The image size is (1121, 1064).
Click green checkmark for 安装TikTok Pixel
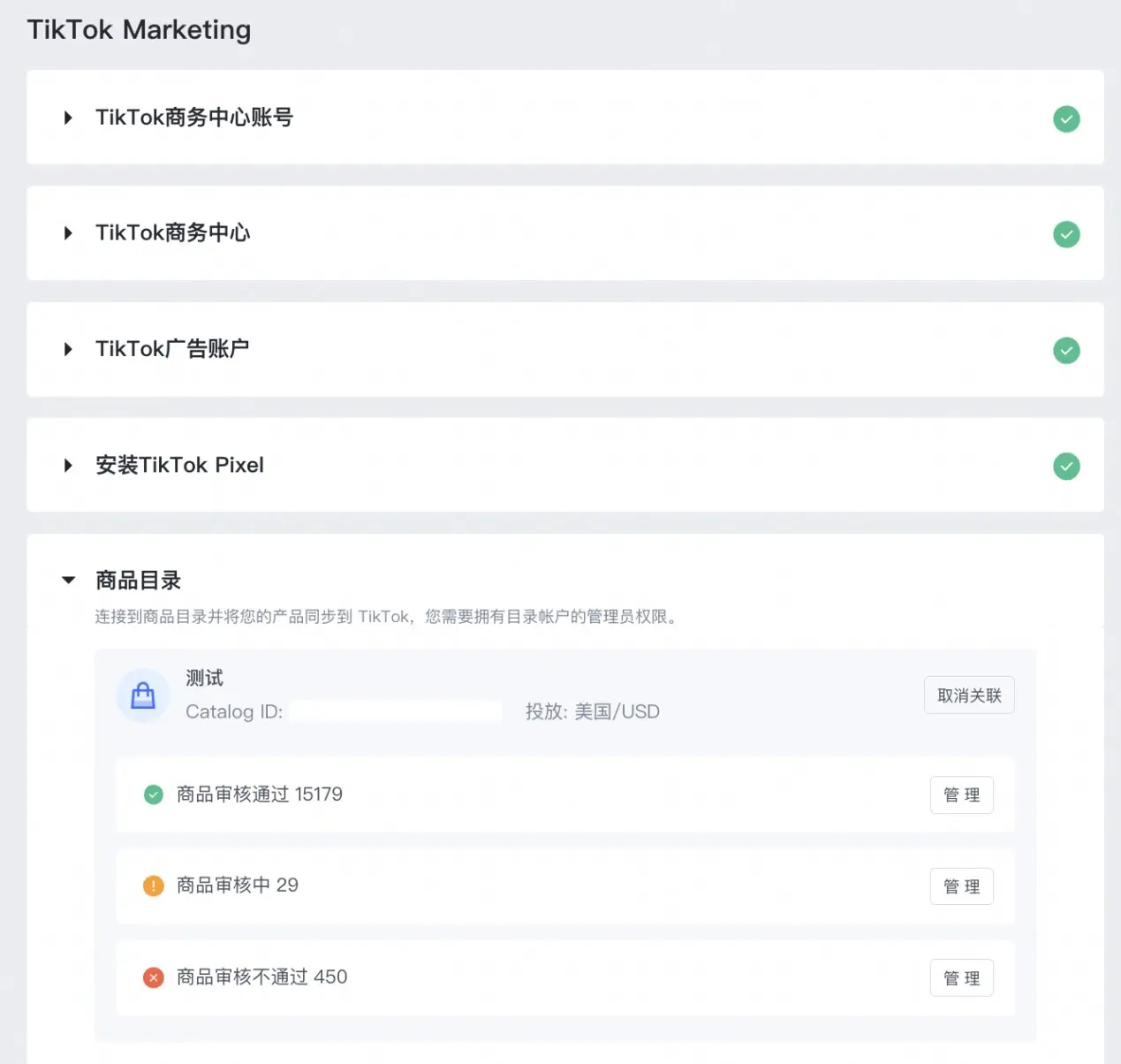[x=1066, y=466]
